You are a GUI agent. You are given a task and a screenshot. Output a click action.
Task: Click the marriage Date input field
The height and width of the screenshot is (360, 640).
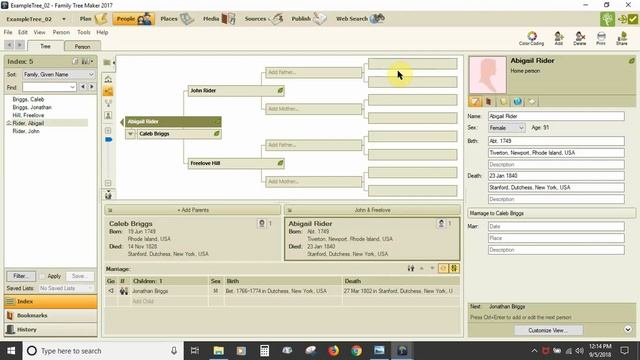(556, 226)
